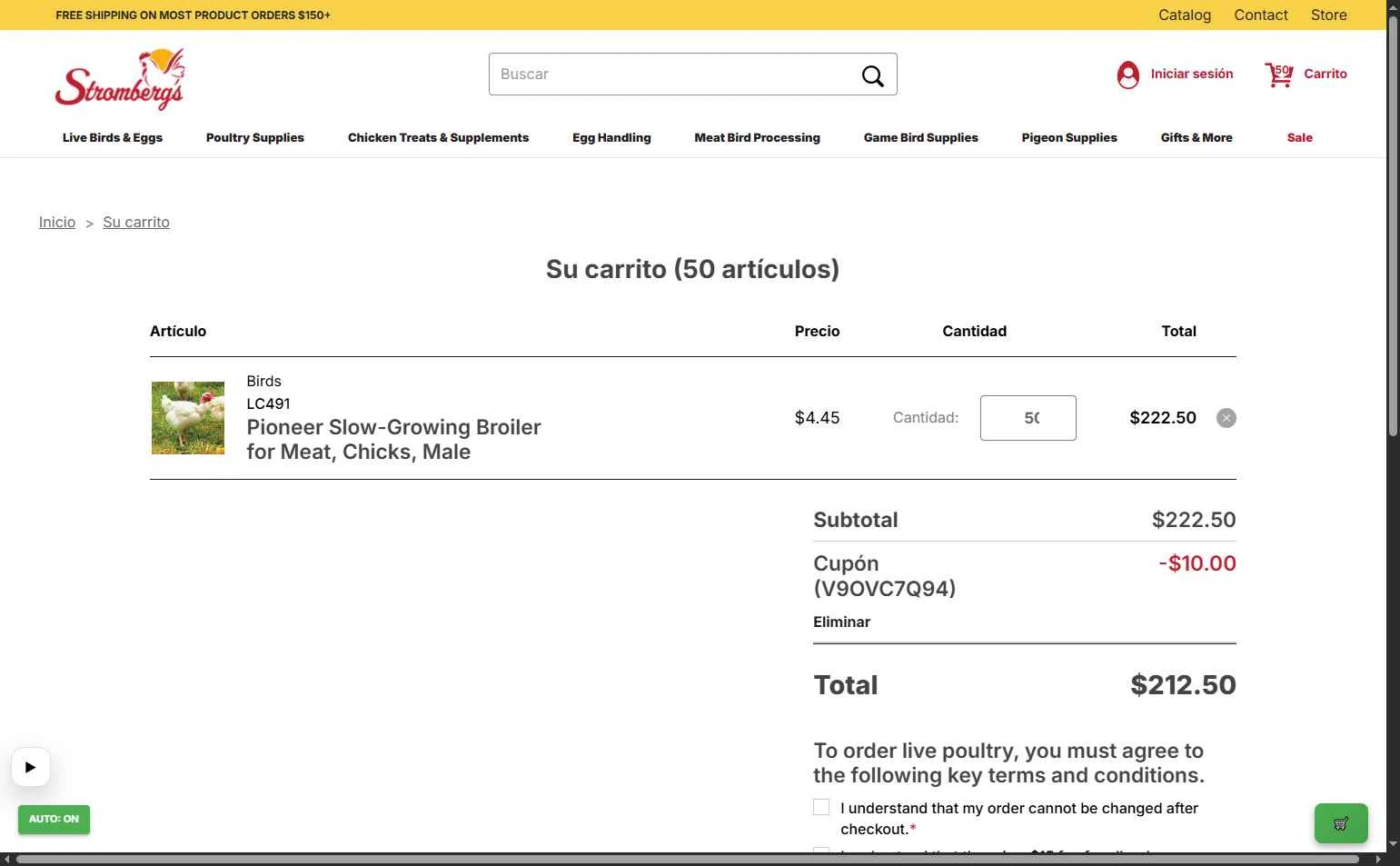Click the $212.50 total amount

pyautogui.click(x=1183, y=685)
